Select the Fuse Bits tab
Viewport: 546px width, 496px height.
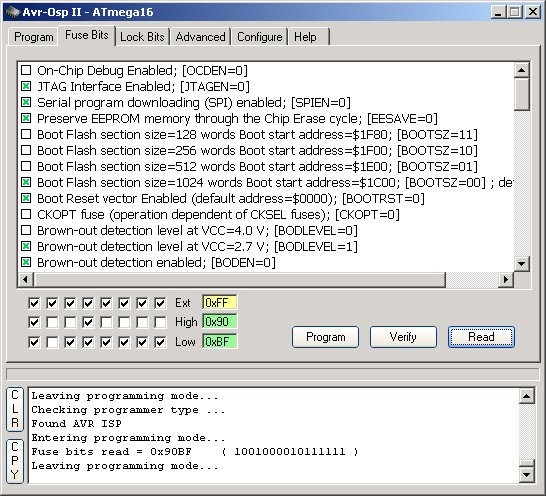coord(87,35)
